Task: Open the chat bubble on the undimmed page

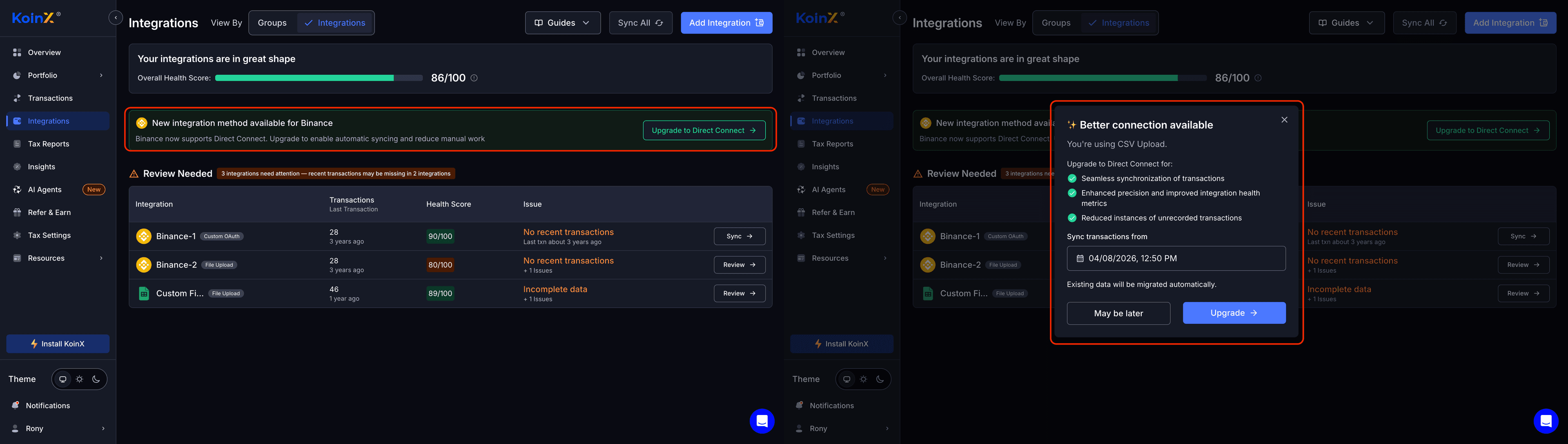Action: [x=762, y=421]
